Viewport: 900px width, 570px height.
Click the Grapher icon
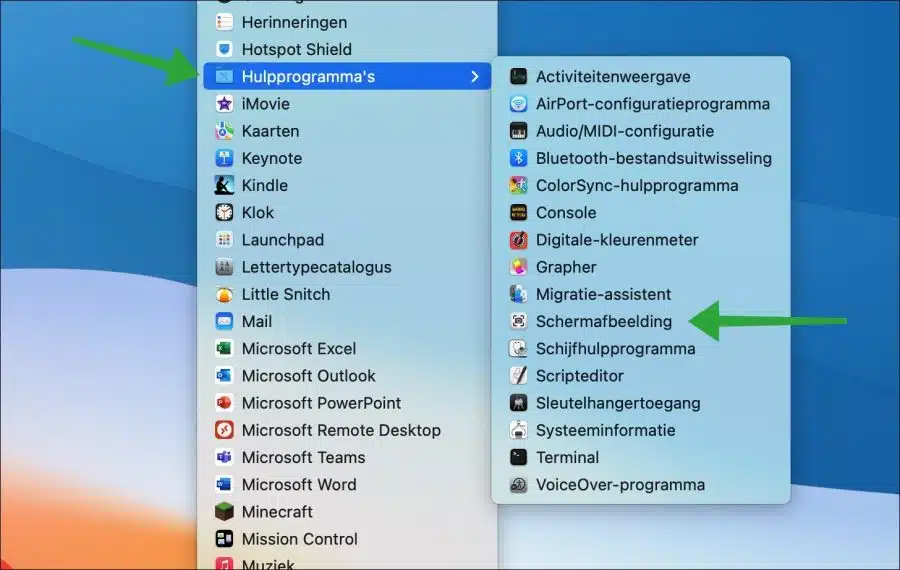click(x=518, y=267)
